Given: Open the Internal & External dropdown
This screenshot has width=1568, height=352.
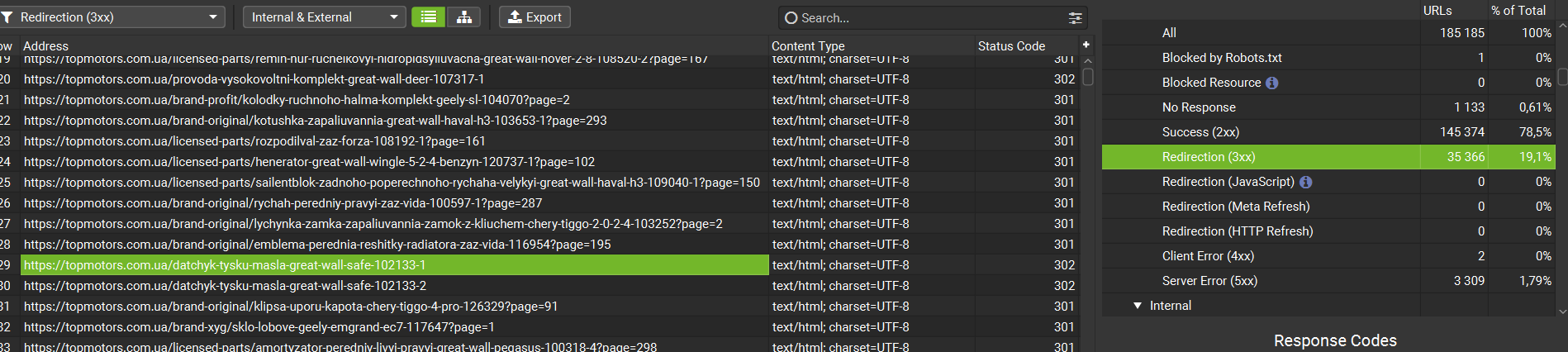Looking at the screenshot, I should pyautogui.click(x=323, y=17).
